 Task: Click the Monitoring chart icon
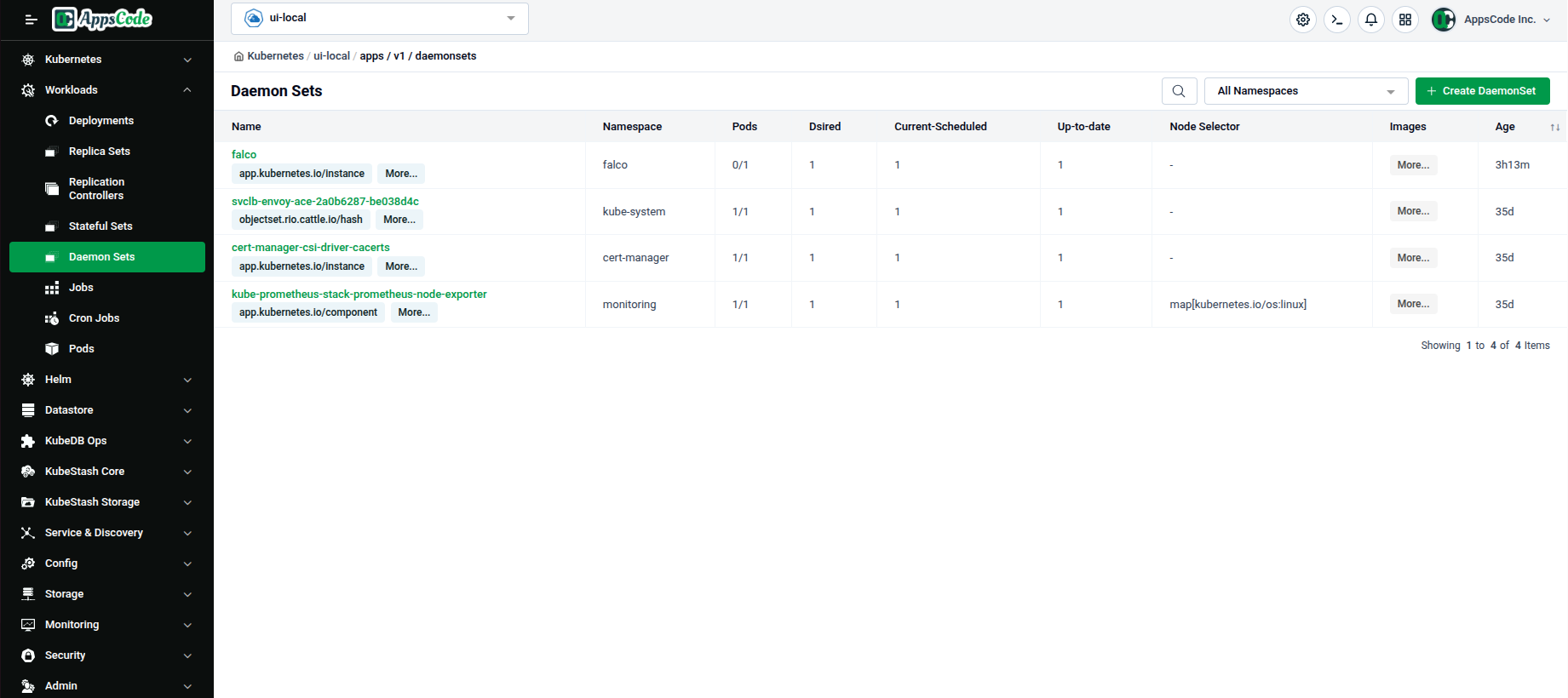(x=28, y=625)
